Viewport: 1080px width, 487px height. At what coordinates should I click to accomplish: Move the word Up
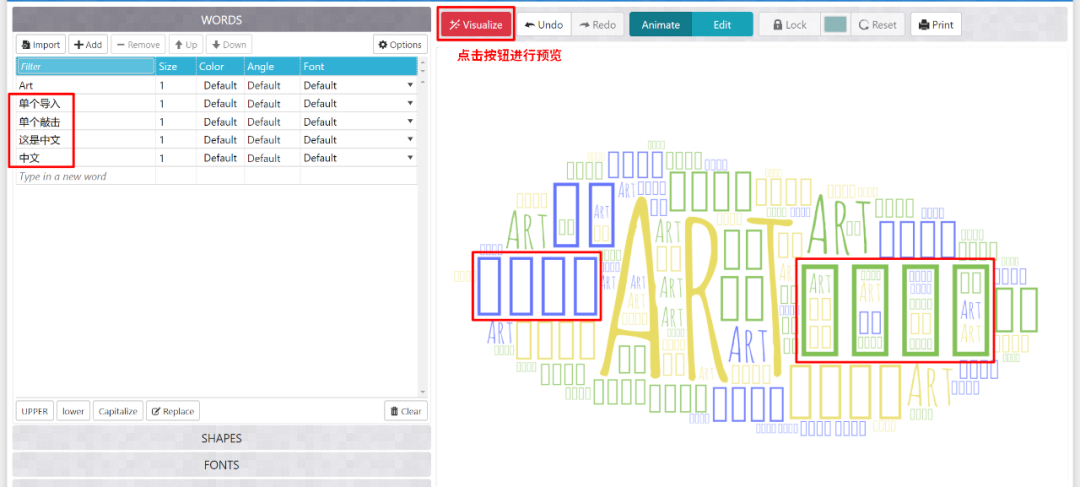[185, 45]
